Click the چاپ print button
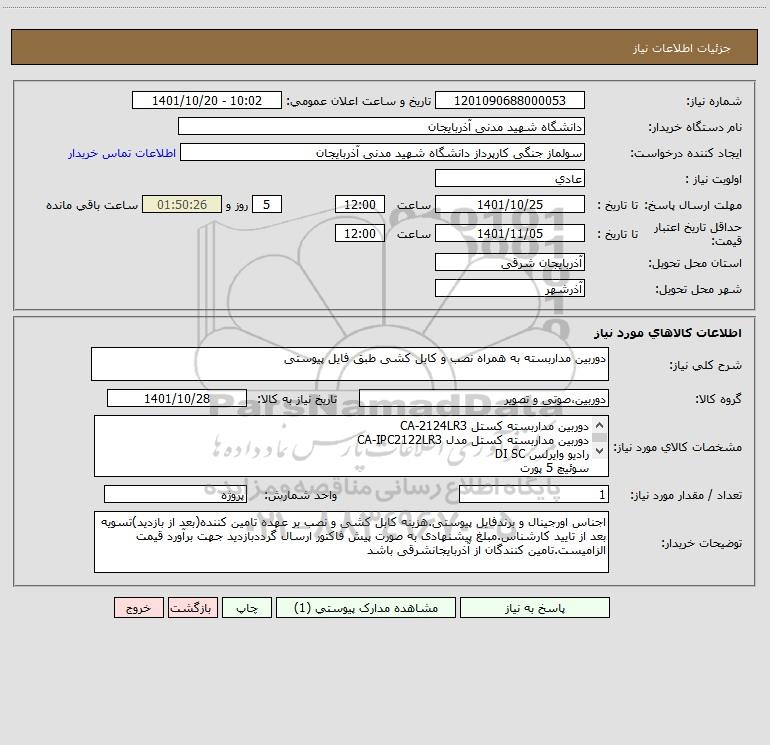 [247, 607]
